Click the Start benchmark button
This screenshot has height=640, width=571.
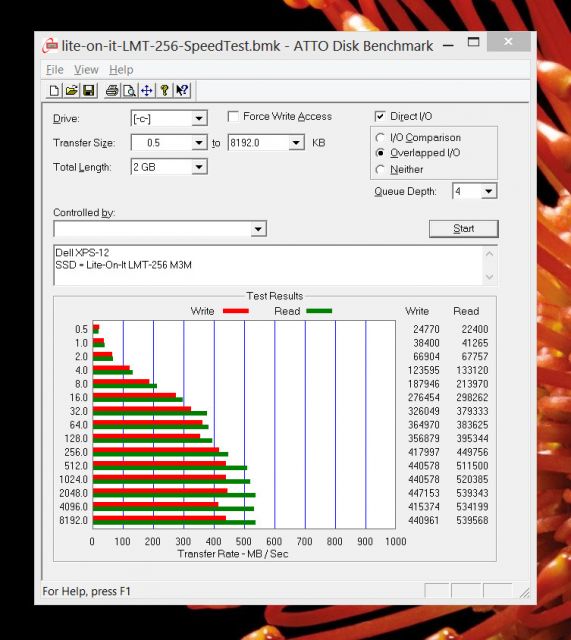464,229
